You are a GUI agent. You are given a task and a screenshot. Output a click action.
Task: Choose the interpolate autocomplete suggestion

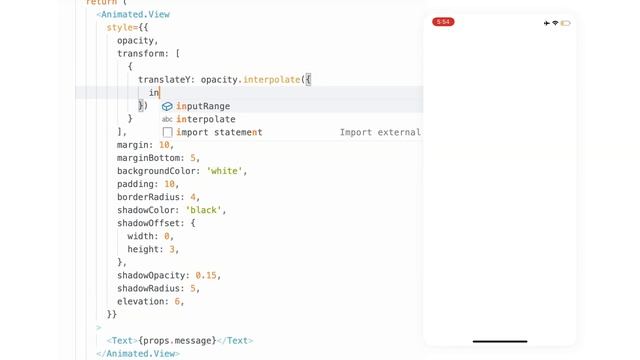click(291, 119)
